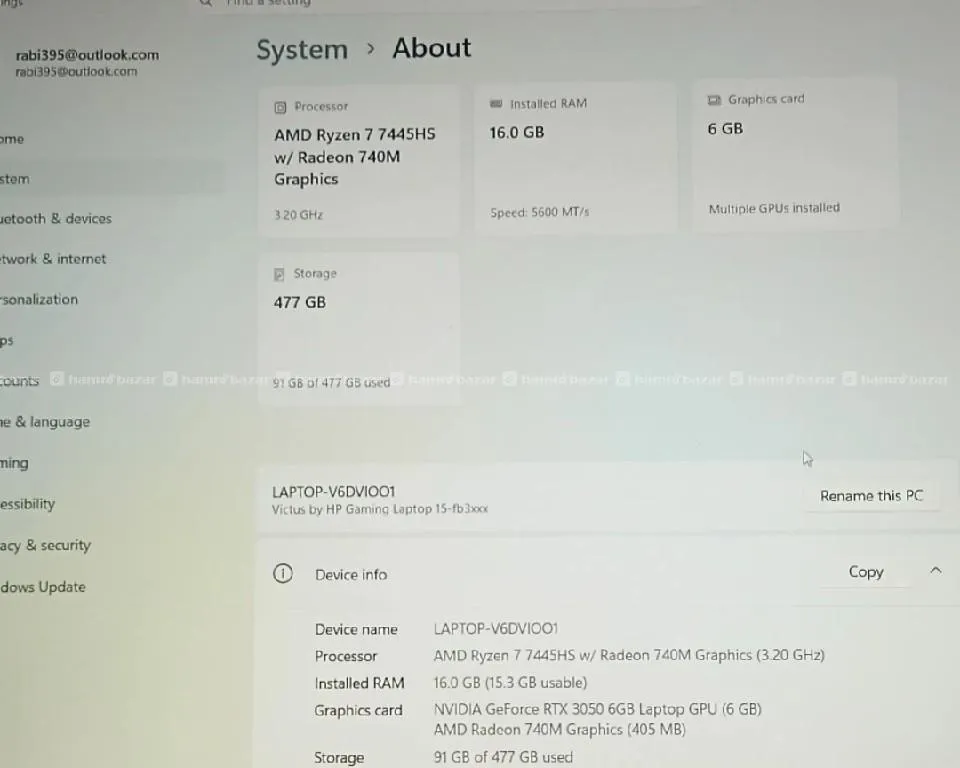Click the Storage drive icon
This screenshot has height=768, width=960.
click(280, 274)
